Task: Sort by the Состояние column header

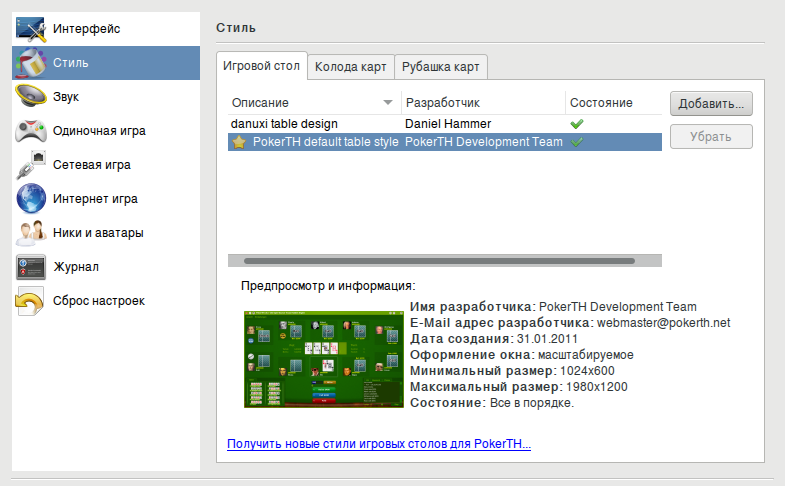Action: tap(614, 103)
